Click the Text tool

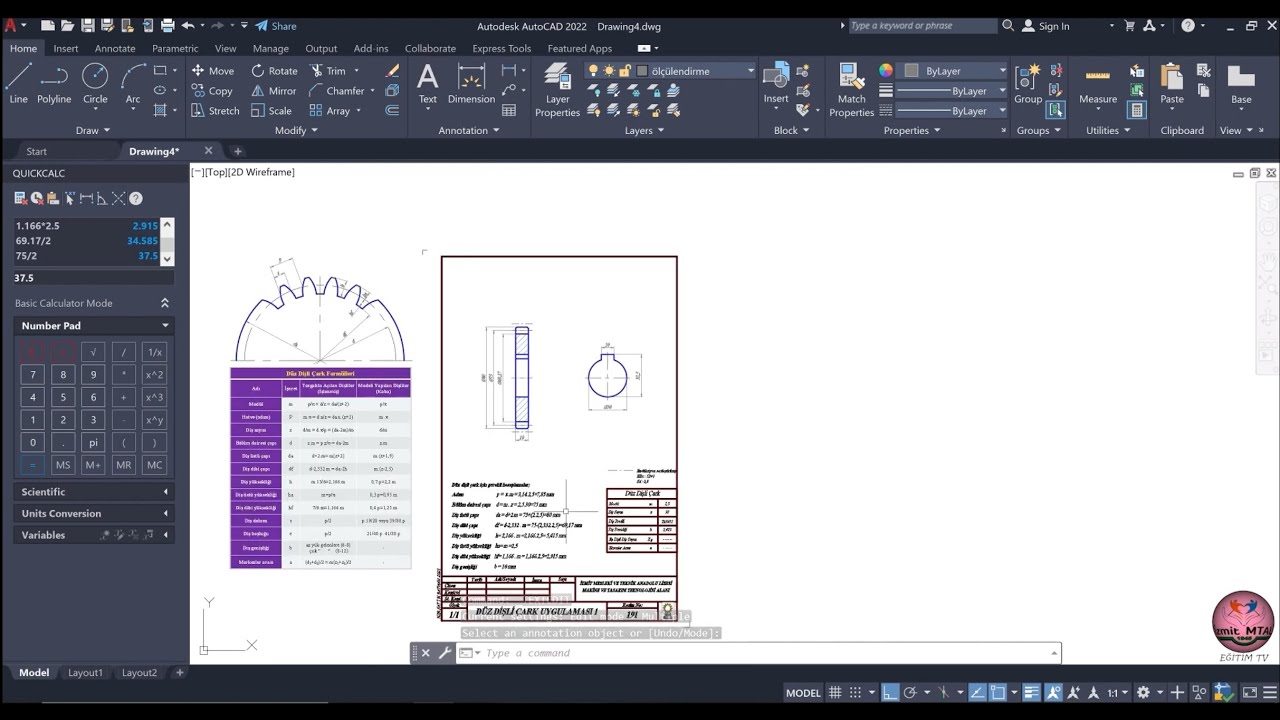(427, 84)
